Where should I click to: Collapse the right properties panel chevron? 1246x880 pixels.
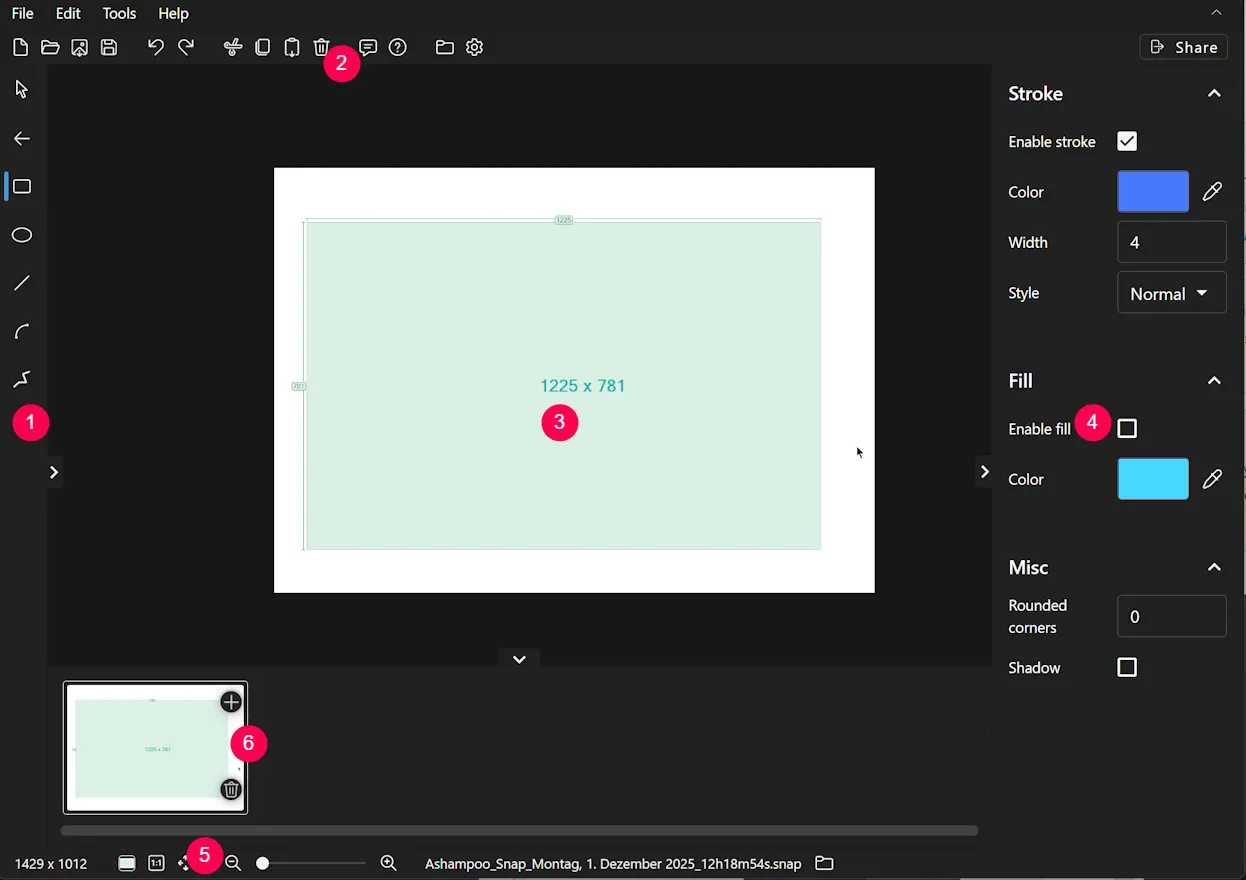984,472
